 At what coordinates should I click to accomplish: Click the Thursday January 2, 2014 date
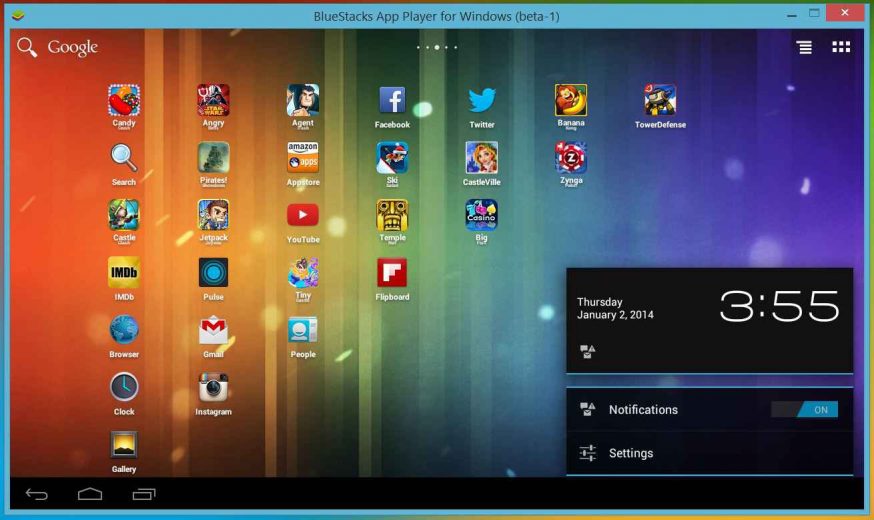pos(615,308)
